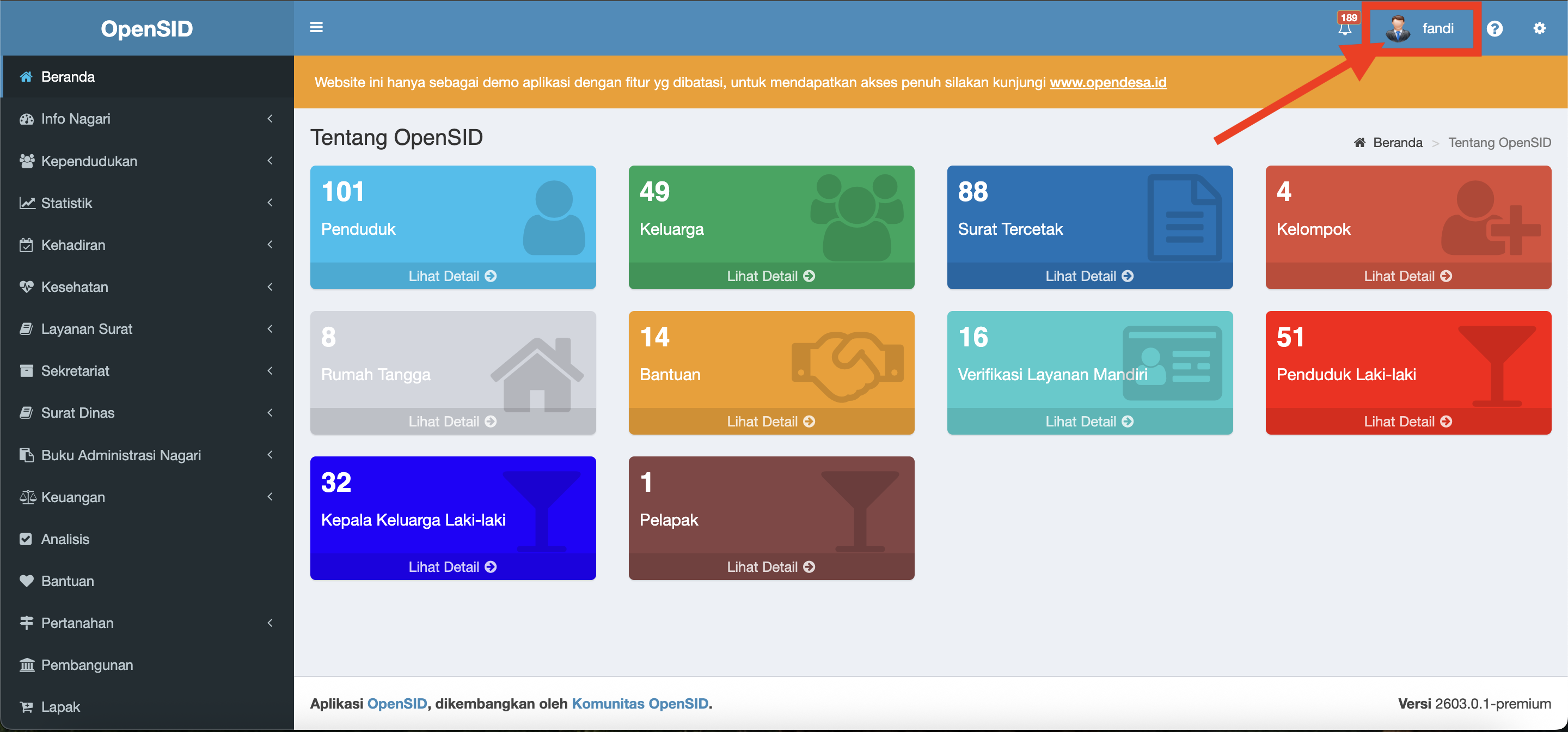
Task: Open the www.opendesa.id link
Action: (1108, 82)
